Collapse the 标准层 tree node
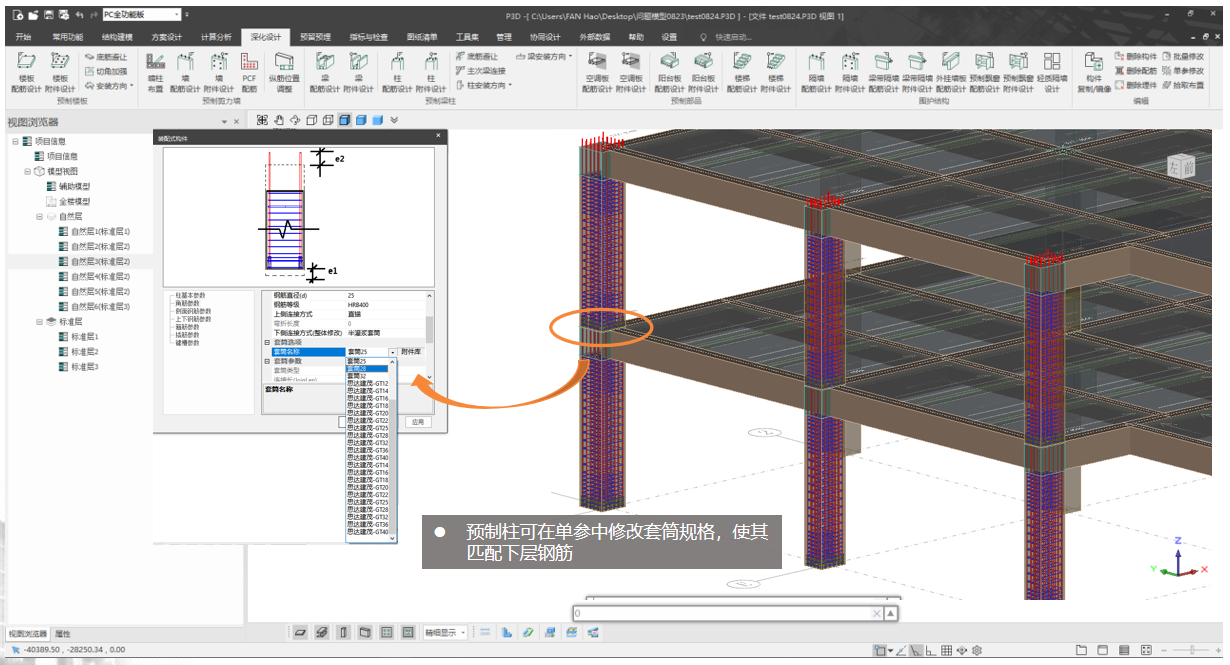 [40, 322]
